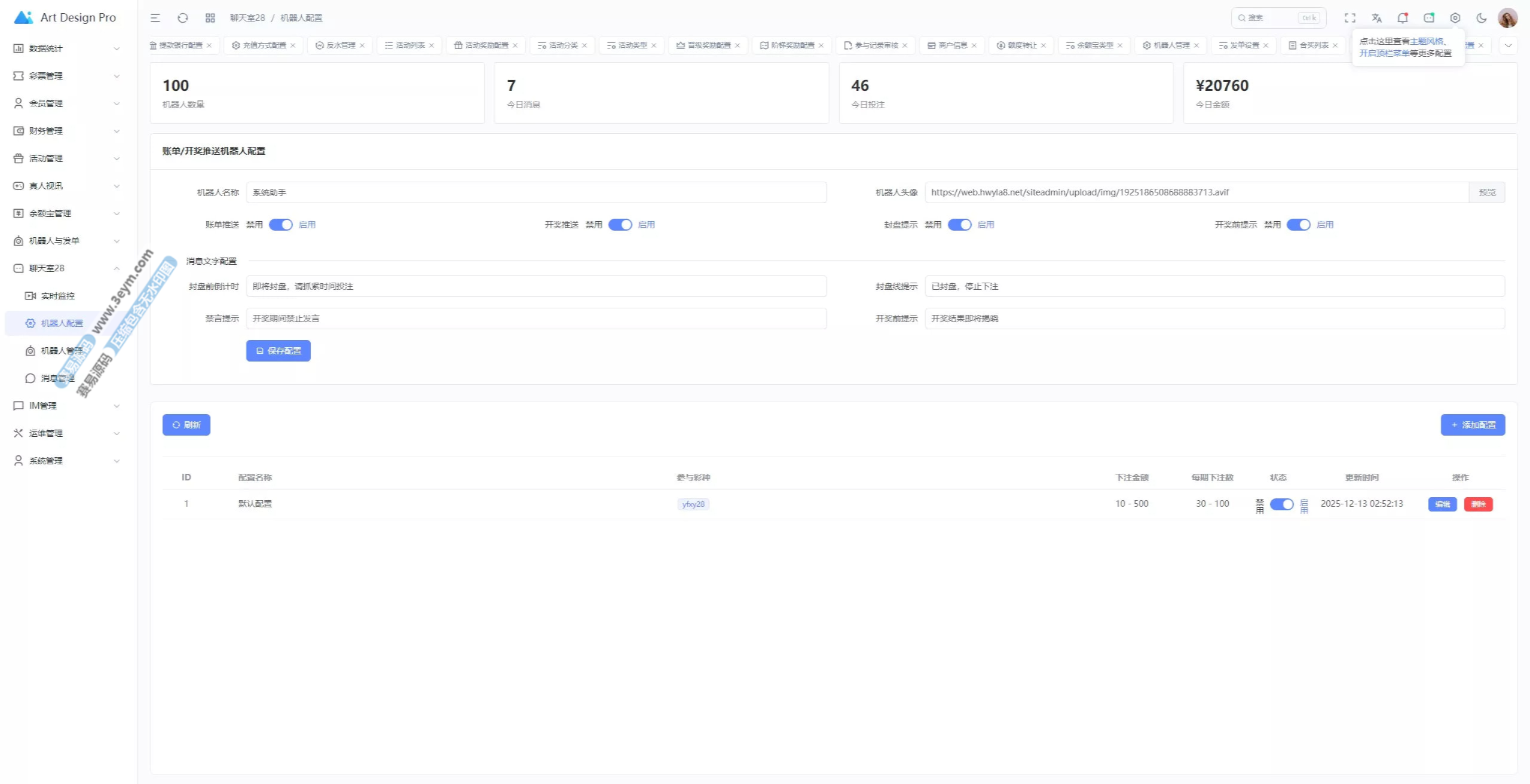Open 实时监控 in the sidebar
This screenshot has width=1530, height=784.
click(57, 296)
